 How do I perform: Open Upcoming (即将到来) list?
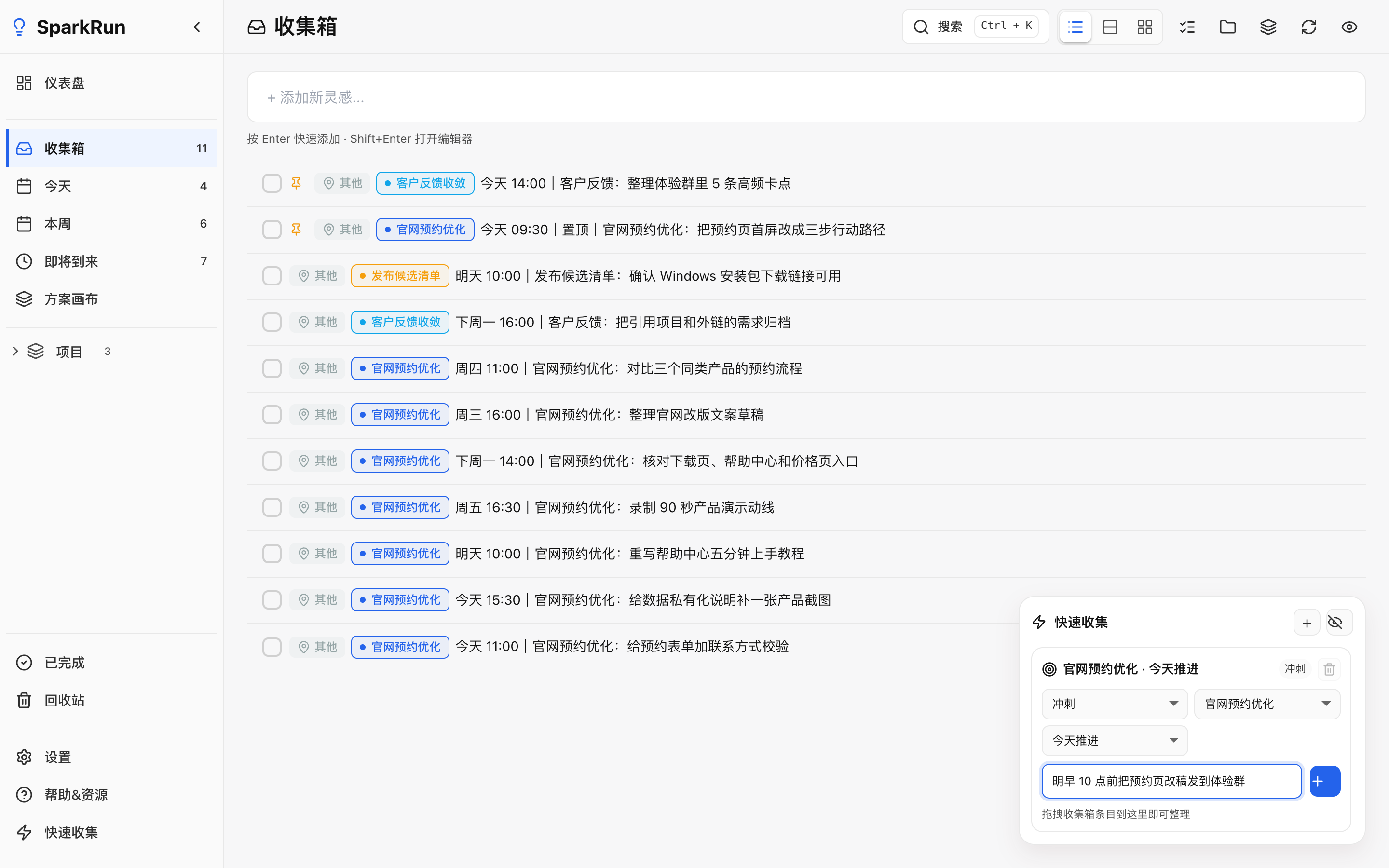[111, 261]
